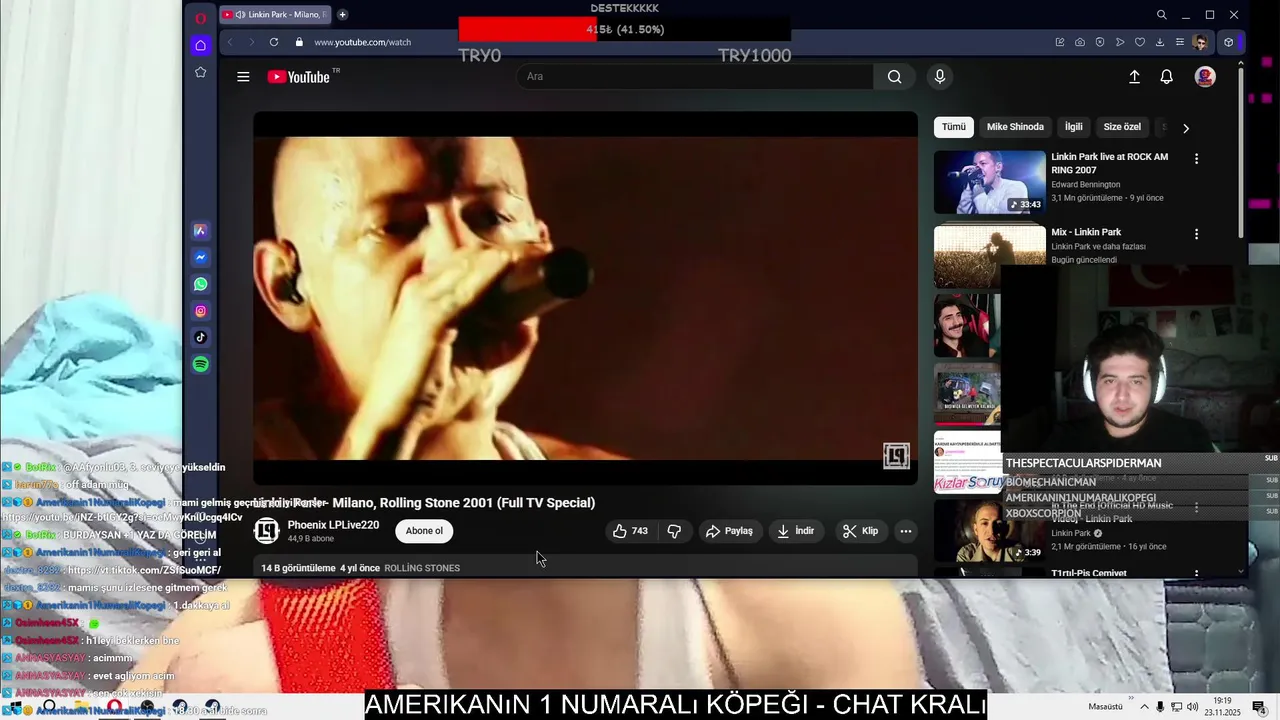
Task: Reload the page with the refresh icon
Action: point(272,42)
